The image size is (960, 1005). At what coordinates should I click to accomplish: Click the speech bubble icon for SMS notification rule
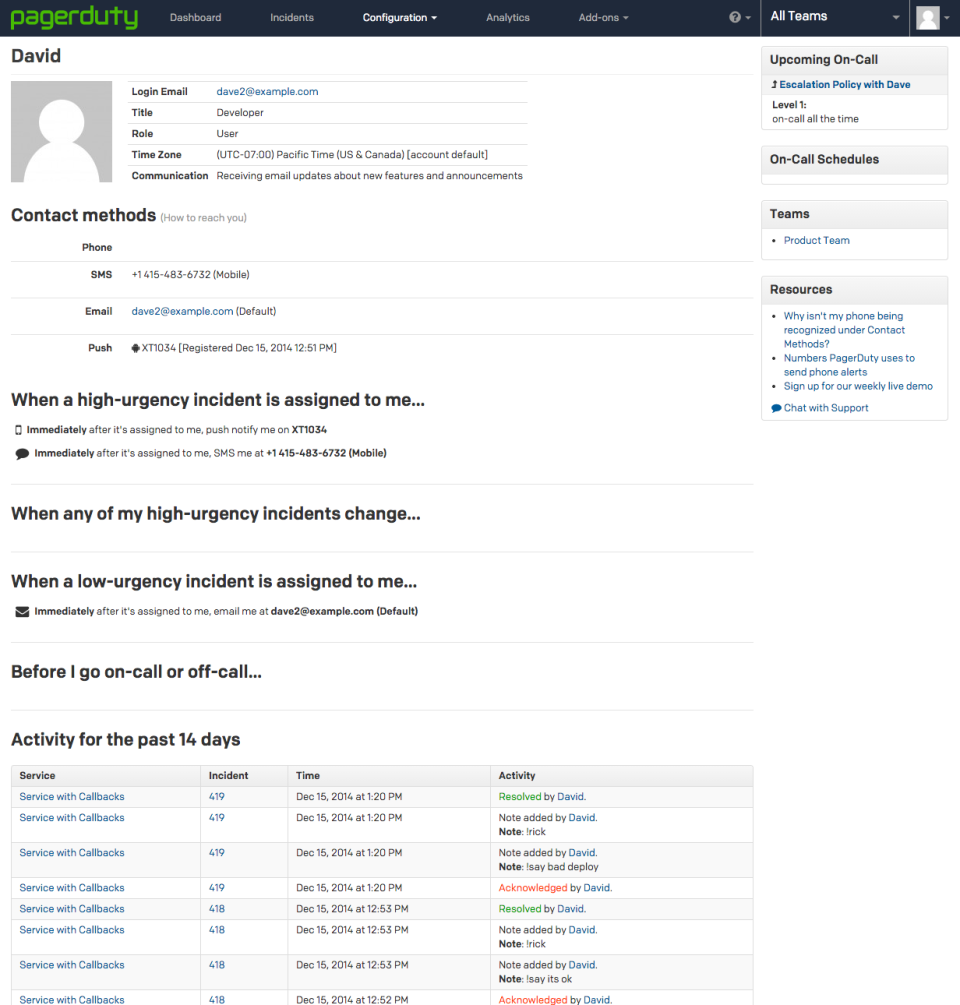tap(22, 452)
